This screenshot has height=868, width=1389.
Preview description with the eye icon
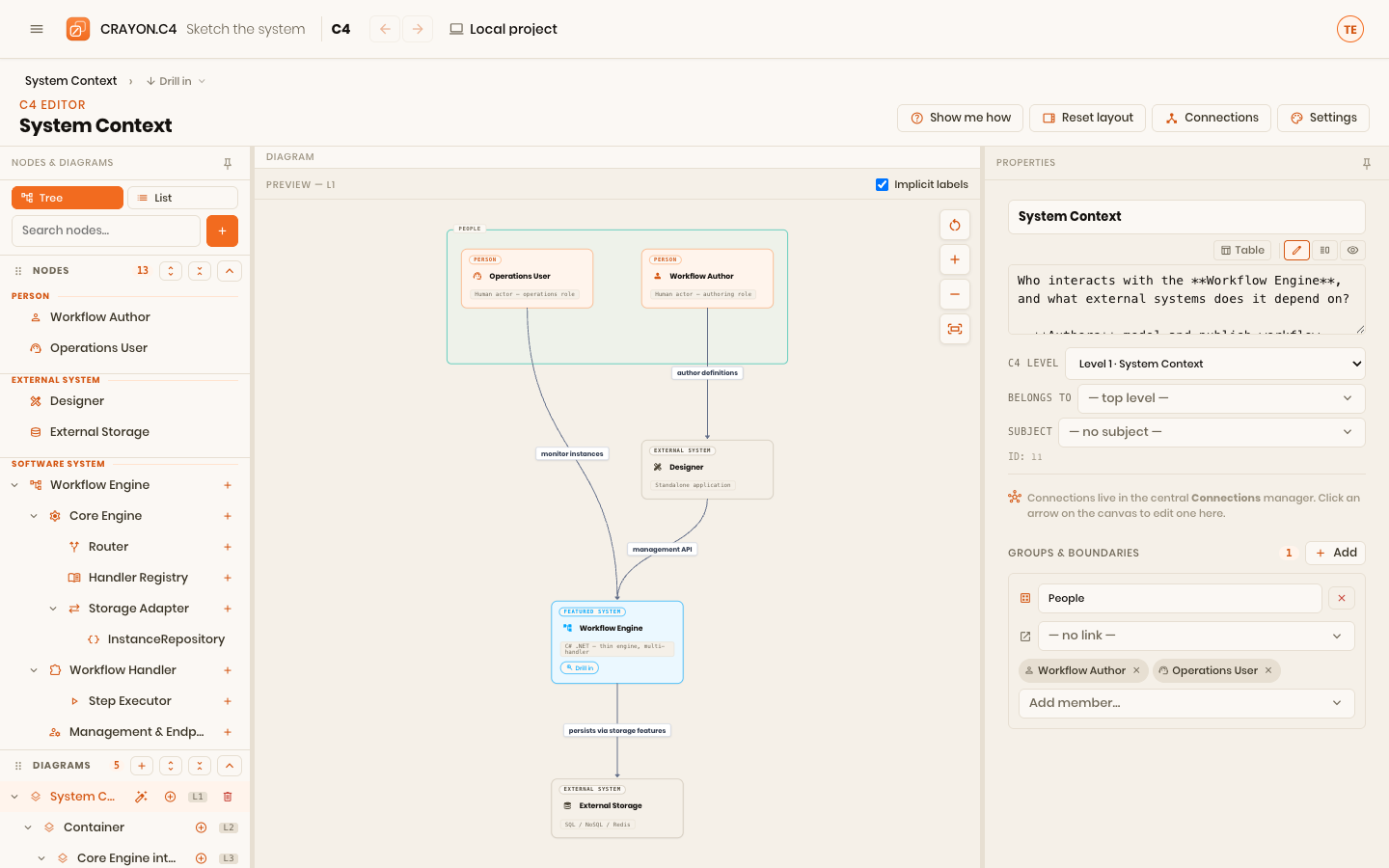click(x=1352, y=250)
